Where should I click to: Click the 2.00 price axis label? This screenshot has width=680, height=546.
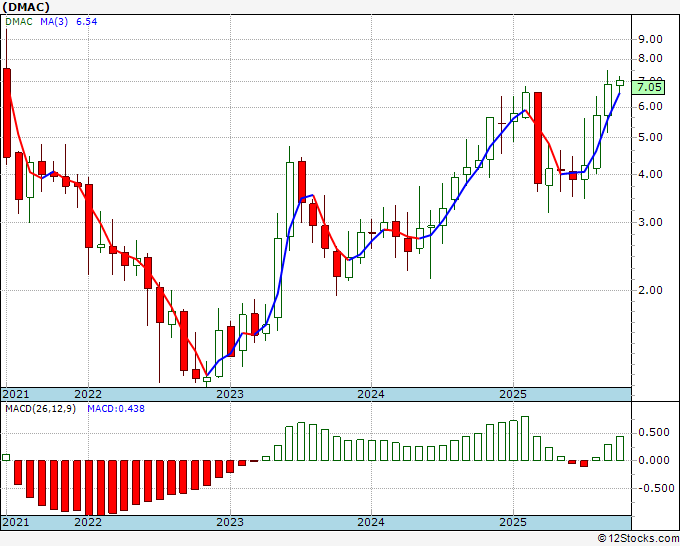(651, 290)
